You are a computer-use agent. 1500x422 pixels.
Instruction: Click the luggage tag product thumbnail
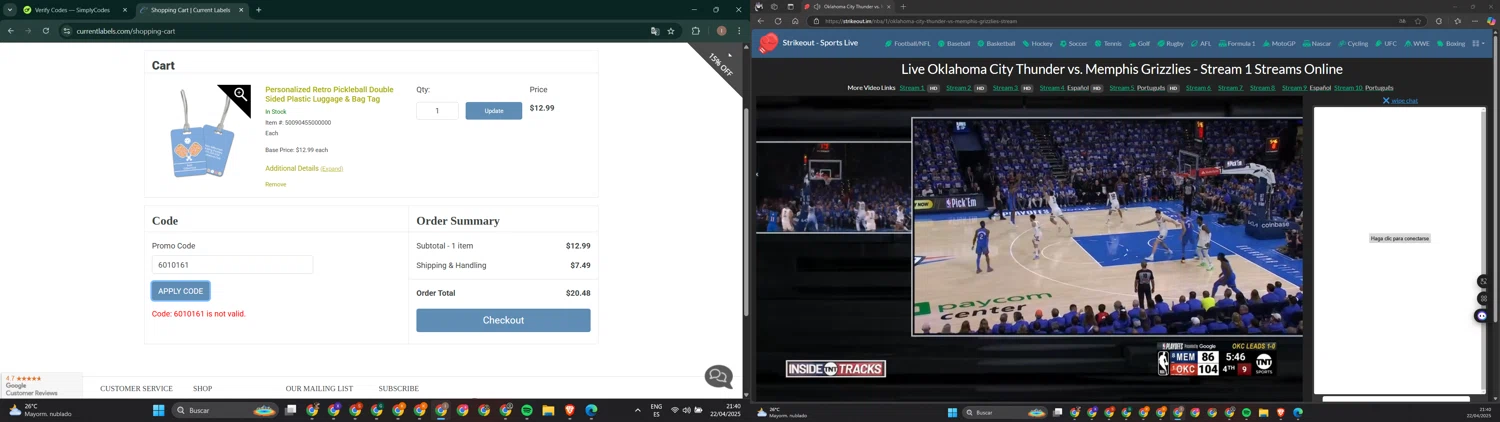[x=203, y=133]
